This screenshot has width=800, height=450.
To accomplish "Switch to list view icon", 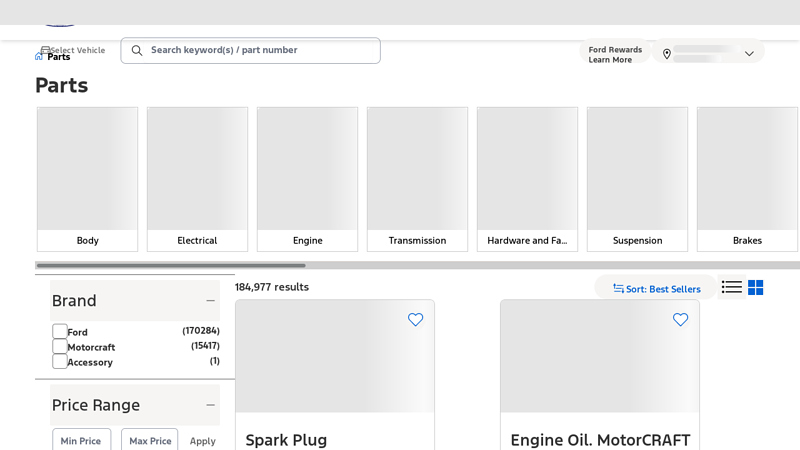I will coord(732,287).
